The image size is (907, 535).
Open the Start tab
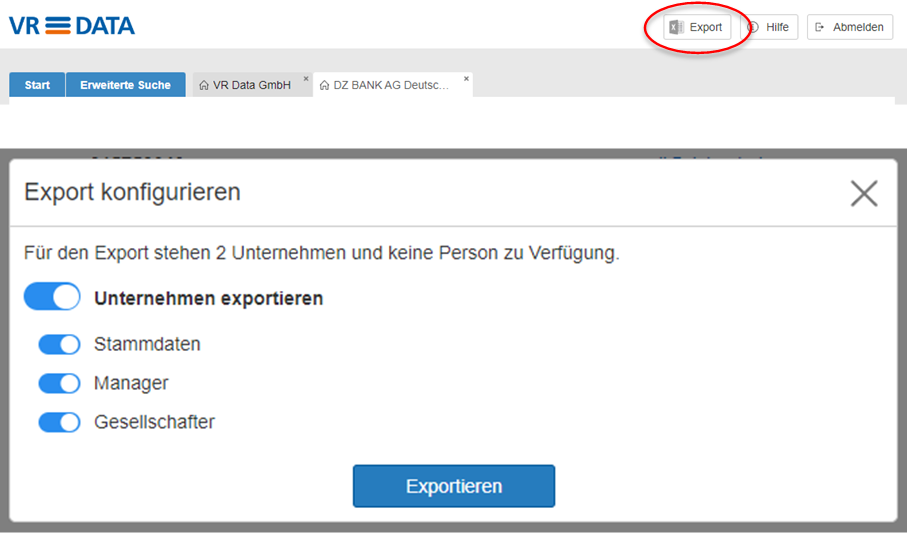point(37,85)
